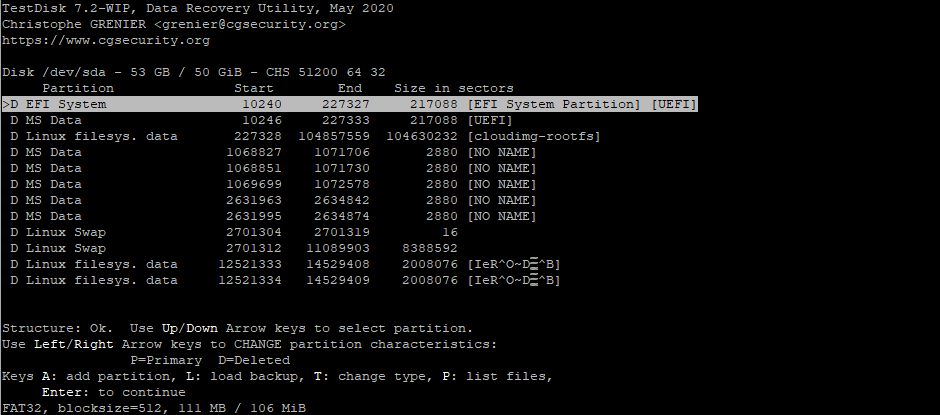The height and width of the screenshot is (415, 940).
Task: Click the TestDisk 7.2-WIP title line
Action: (x=198, y=8)
